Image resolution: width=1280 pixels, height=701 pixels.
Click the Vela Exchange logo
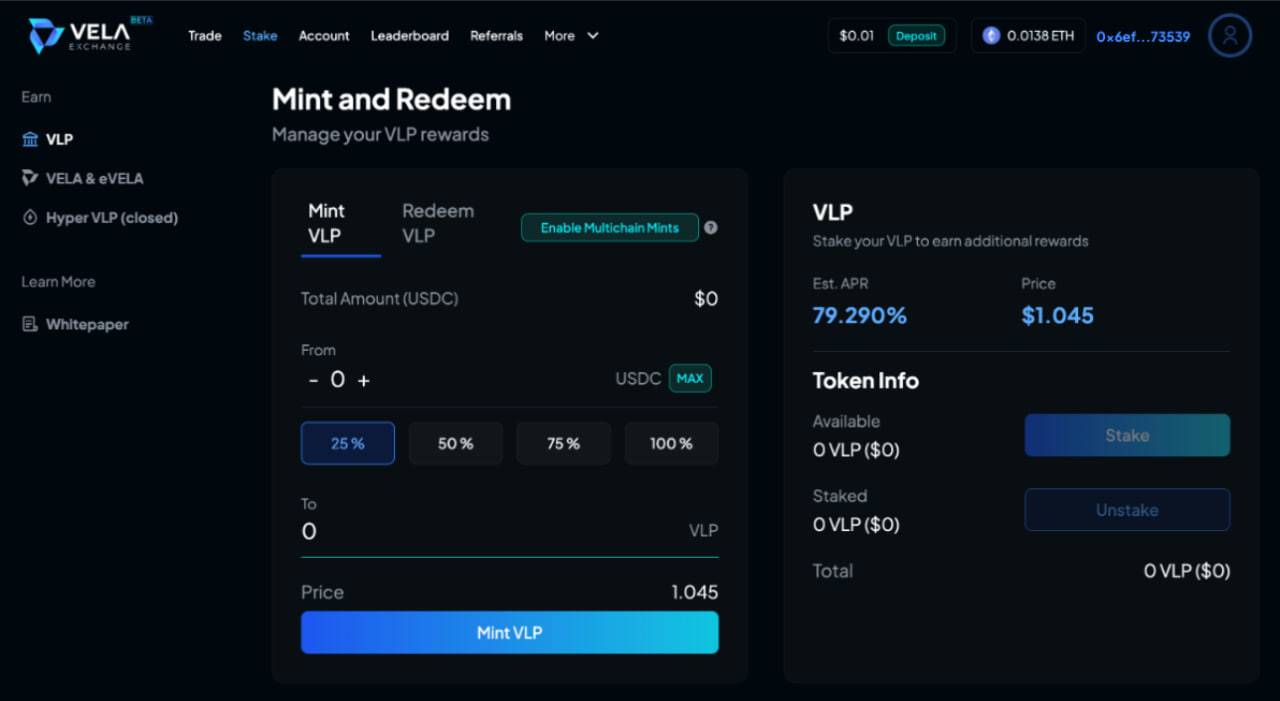[x=90, y=35]
